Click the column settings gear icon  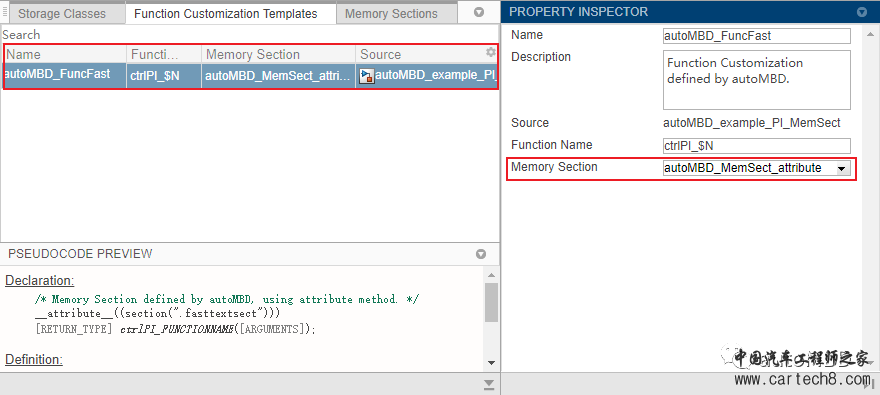[491, 52]
